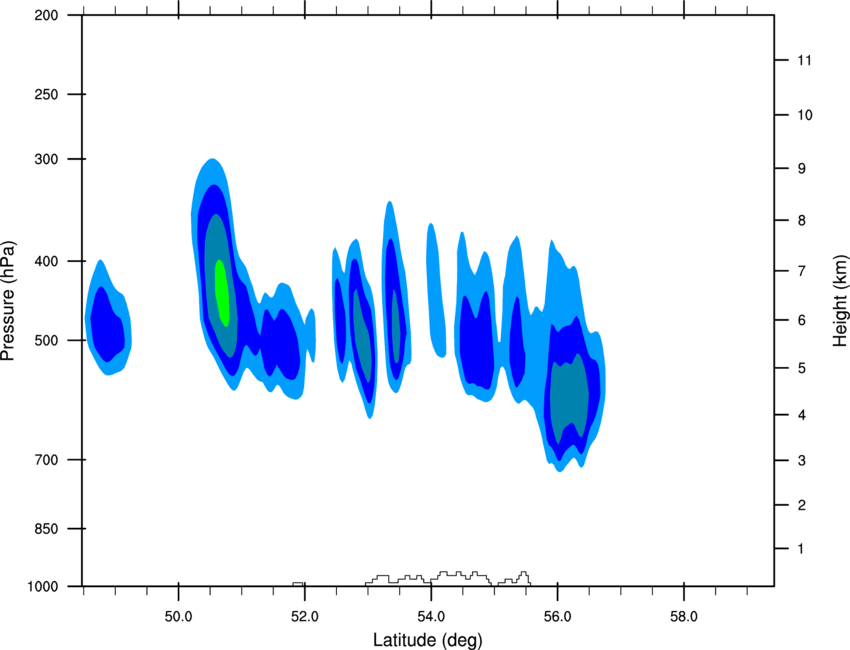Viewport: 850px width, 650px height.
Task: Click the terrain outline near 54.0 latitude
Action: click(448, 578)
